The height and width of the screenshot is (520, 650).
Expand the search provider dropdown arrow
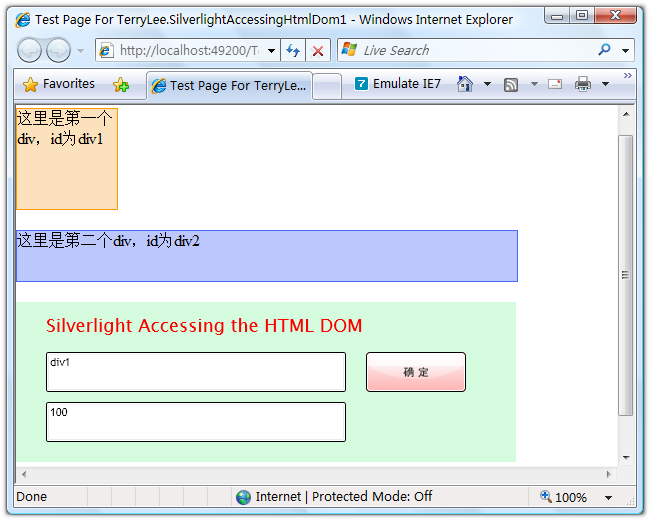[x=626, y=51]
